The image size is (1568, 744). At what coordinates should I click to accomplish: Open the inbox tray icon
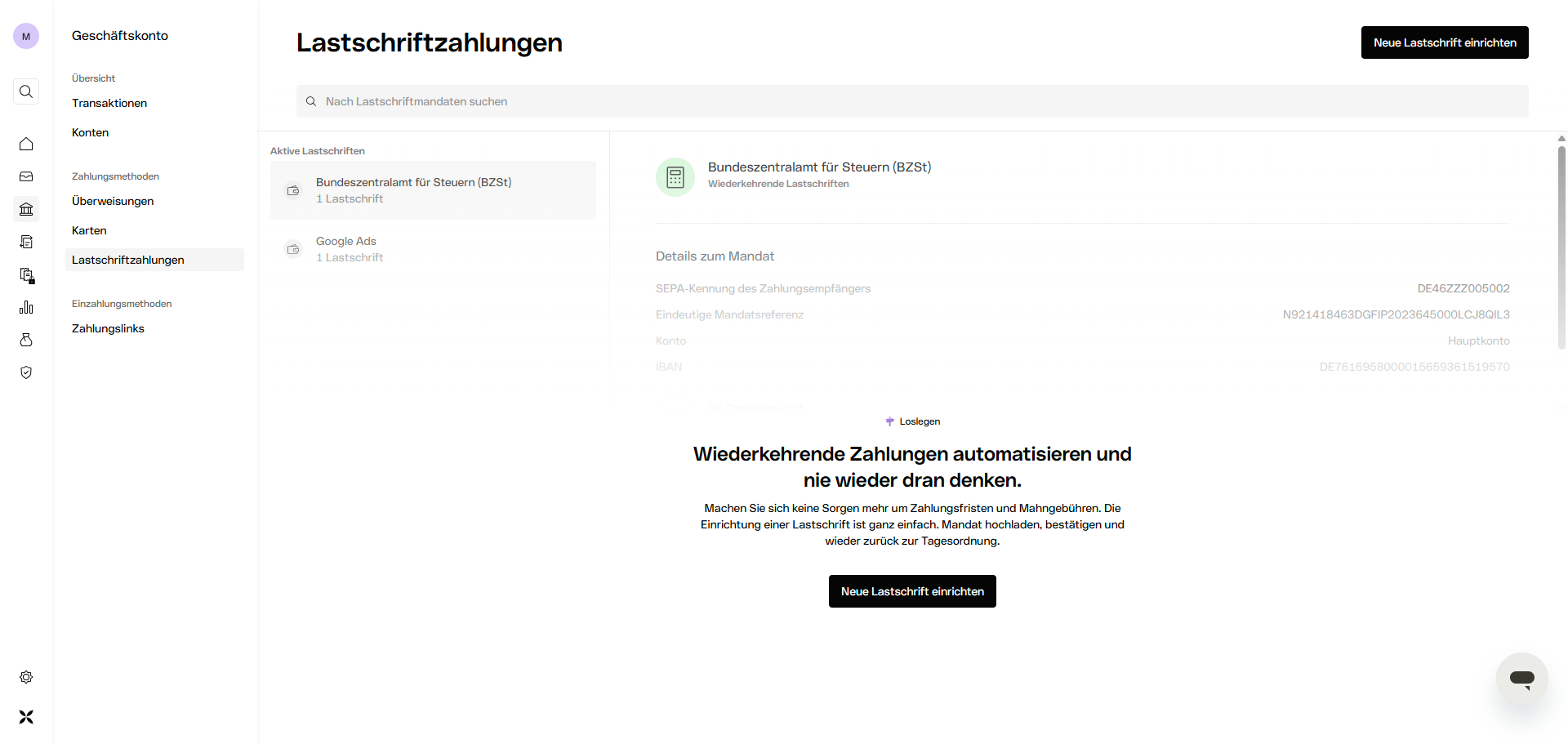coord(26,176)
